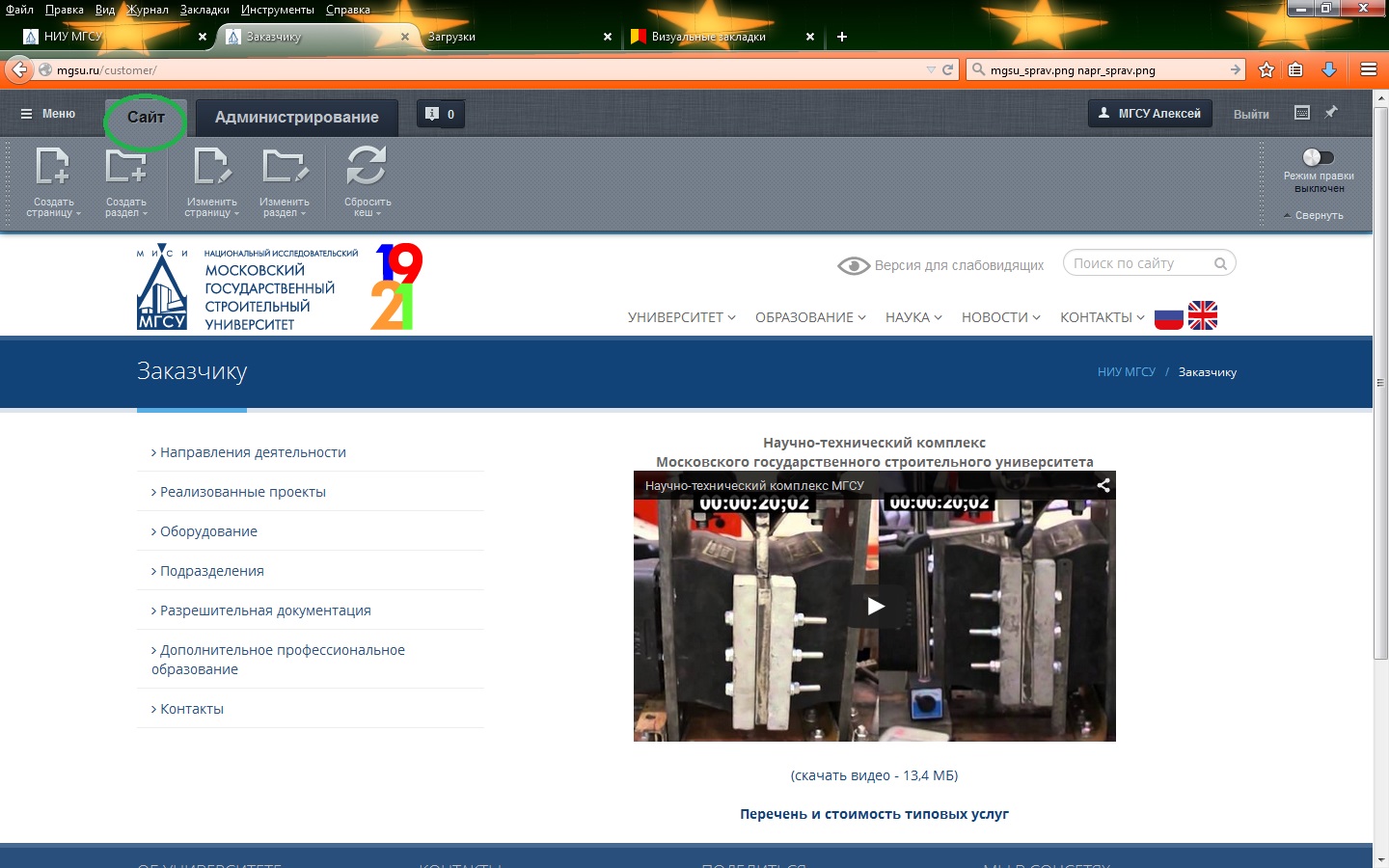Image resolution: width=1389 pixels, height=868 pixels.
Task: Click the browser search field
Action: click(x=1105, y=69)
